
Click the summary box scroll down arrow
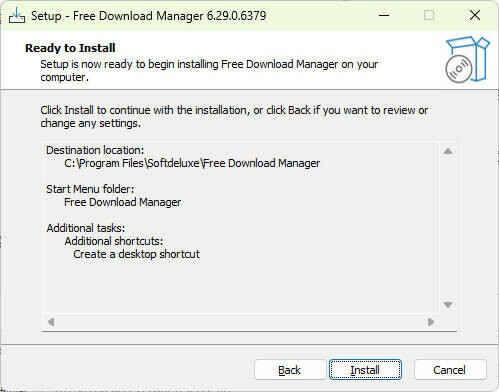(448, 305)
